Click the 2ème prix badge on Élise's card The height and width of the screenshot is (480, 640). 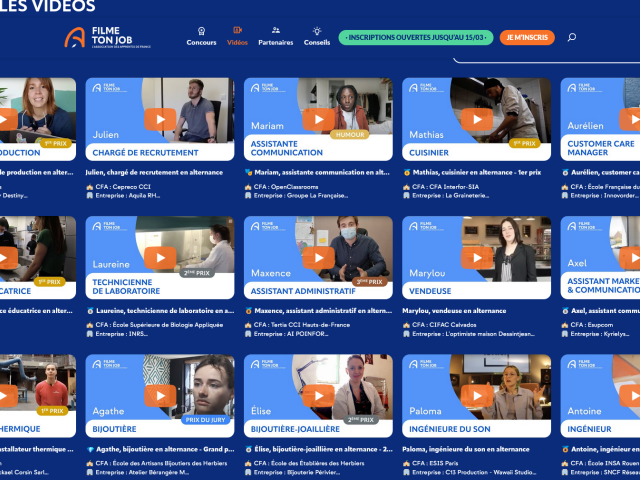click(x=360, y=420)
